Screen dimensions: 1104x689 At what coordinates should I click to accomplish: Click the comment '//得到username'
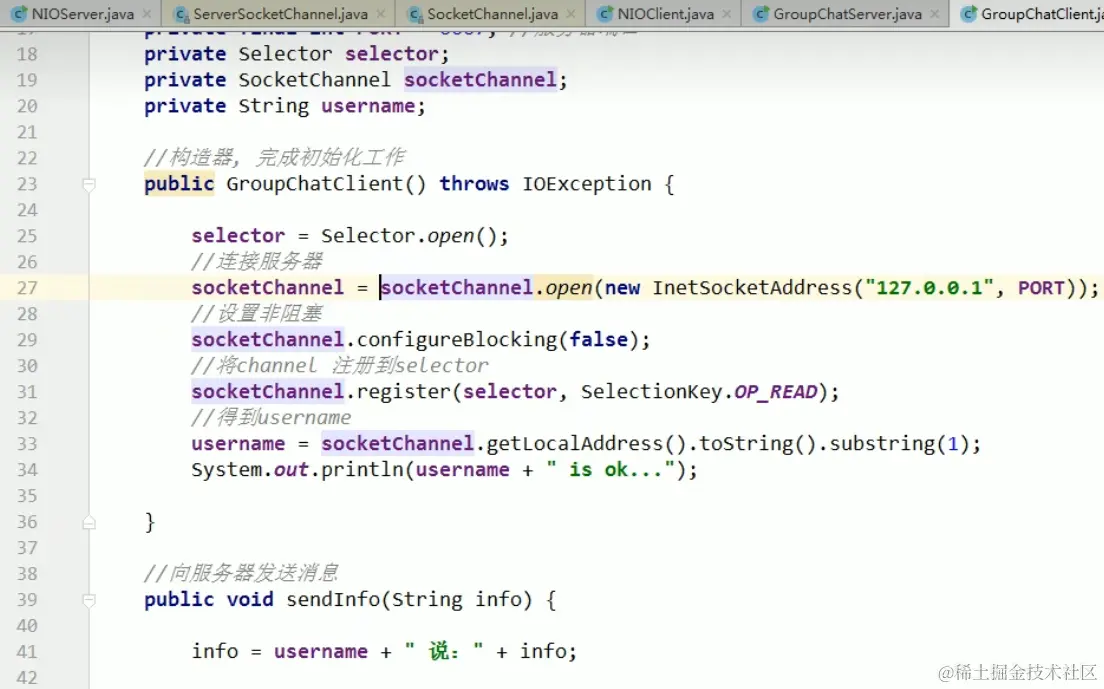[x=271, y=418]
